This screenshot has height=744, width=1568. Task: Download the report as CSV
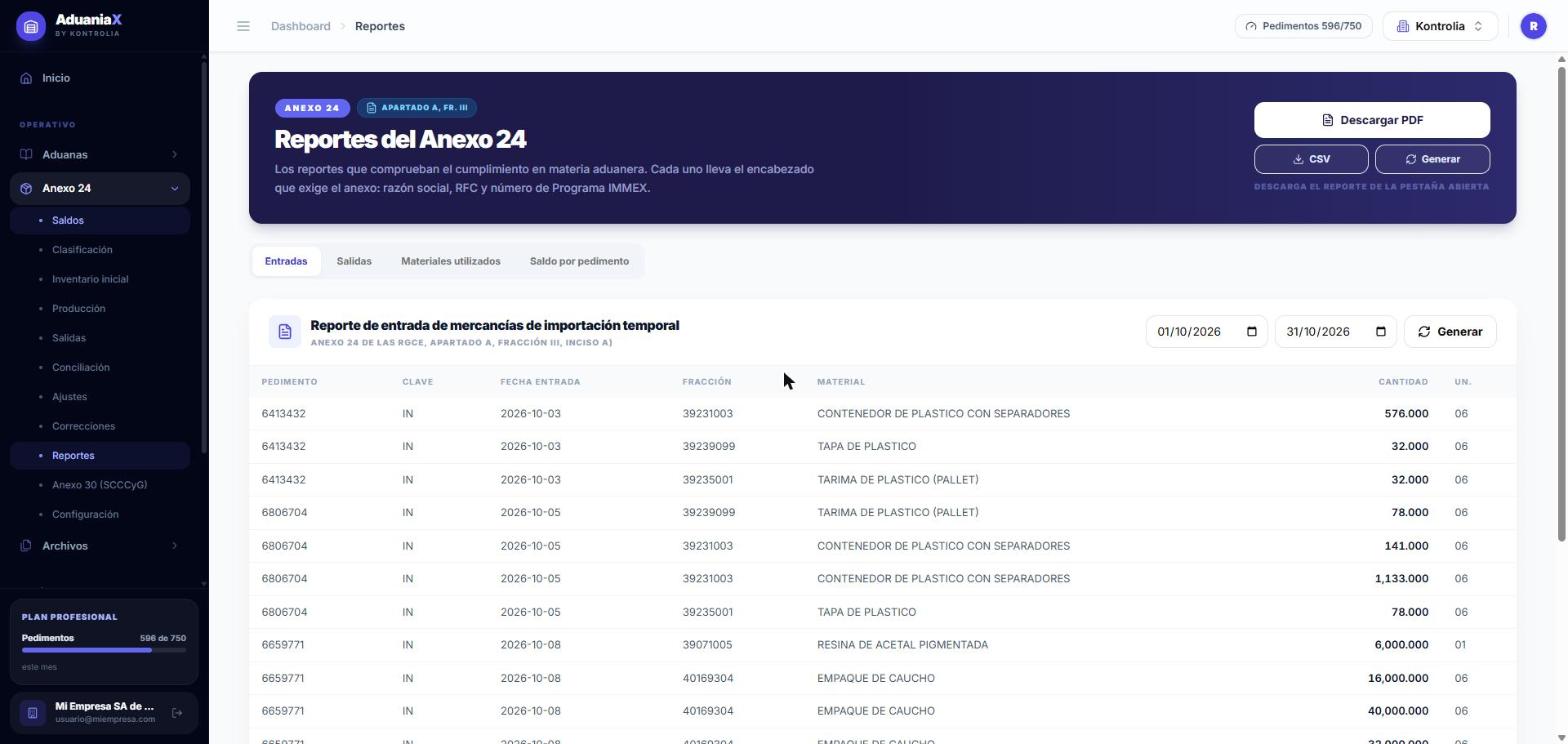[1311, 159]
